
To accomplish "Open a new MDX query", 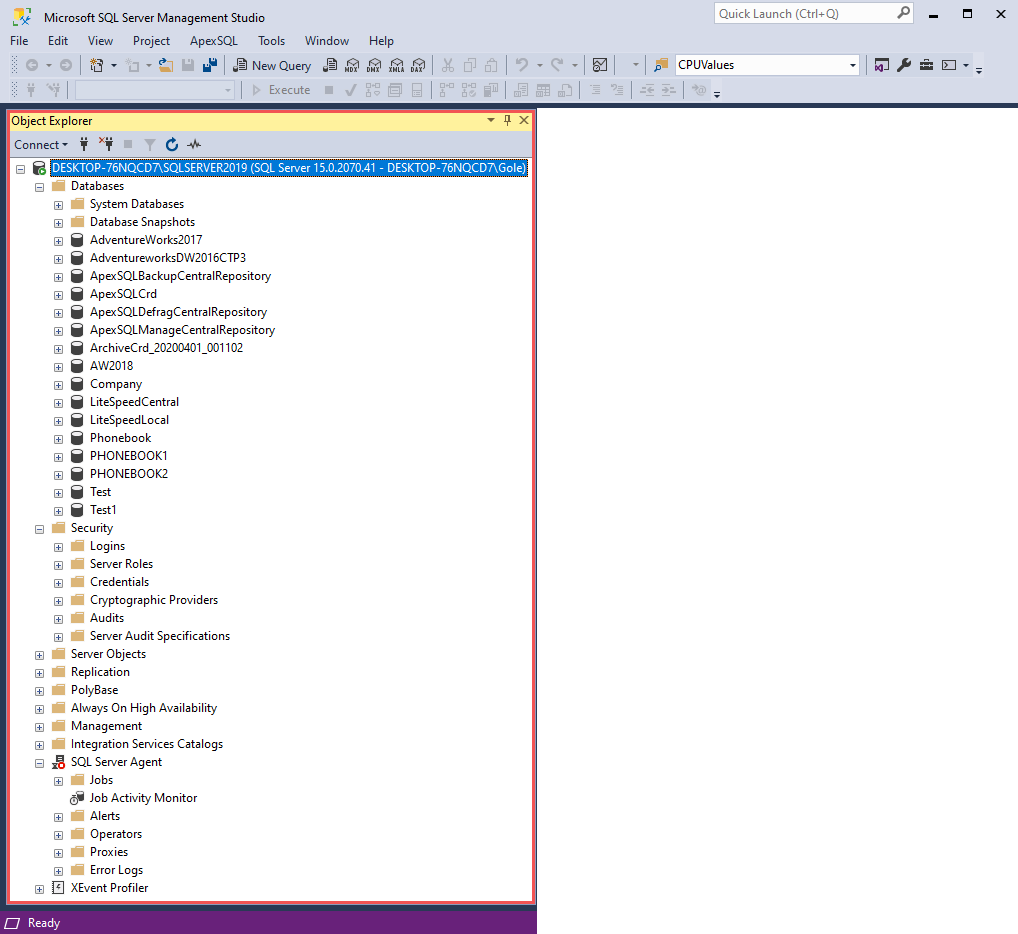I will (x=352, y=65).
